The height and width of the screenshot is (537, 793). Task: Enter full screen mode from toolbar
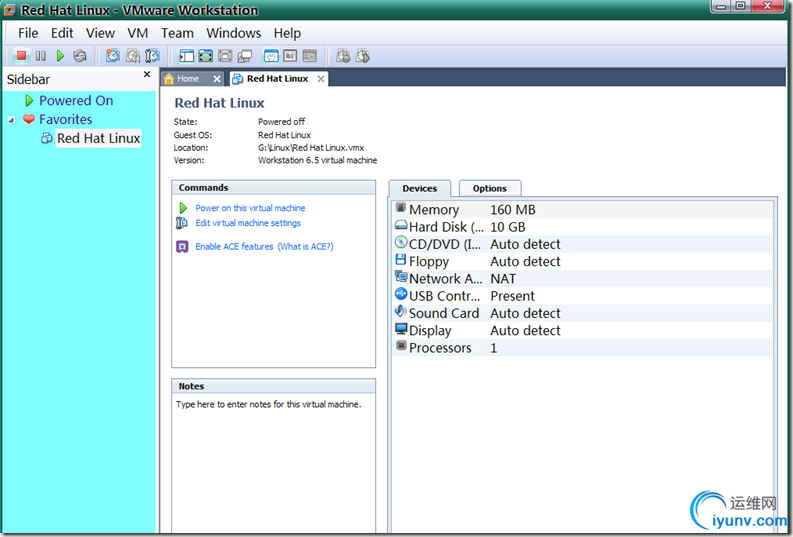tap(205, 56)
